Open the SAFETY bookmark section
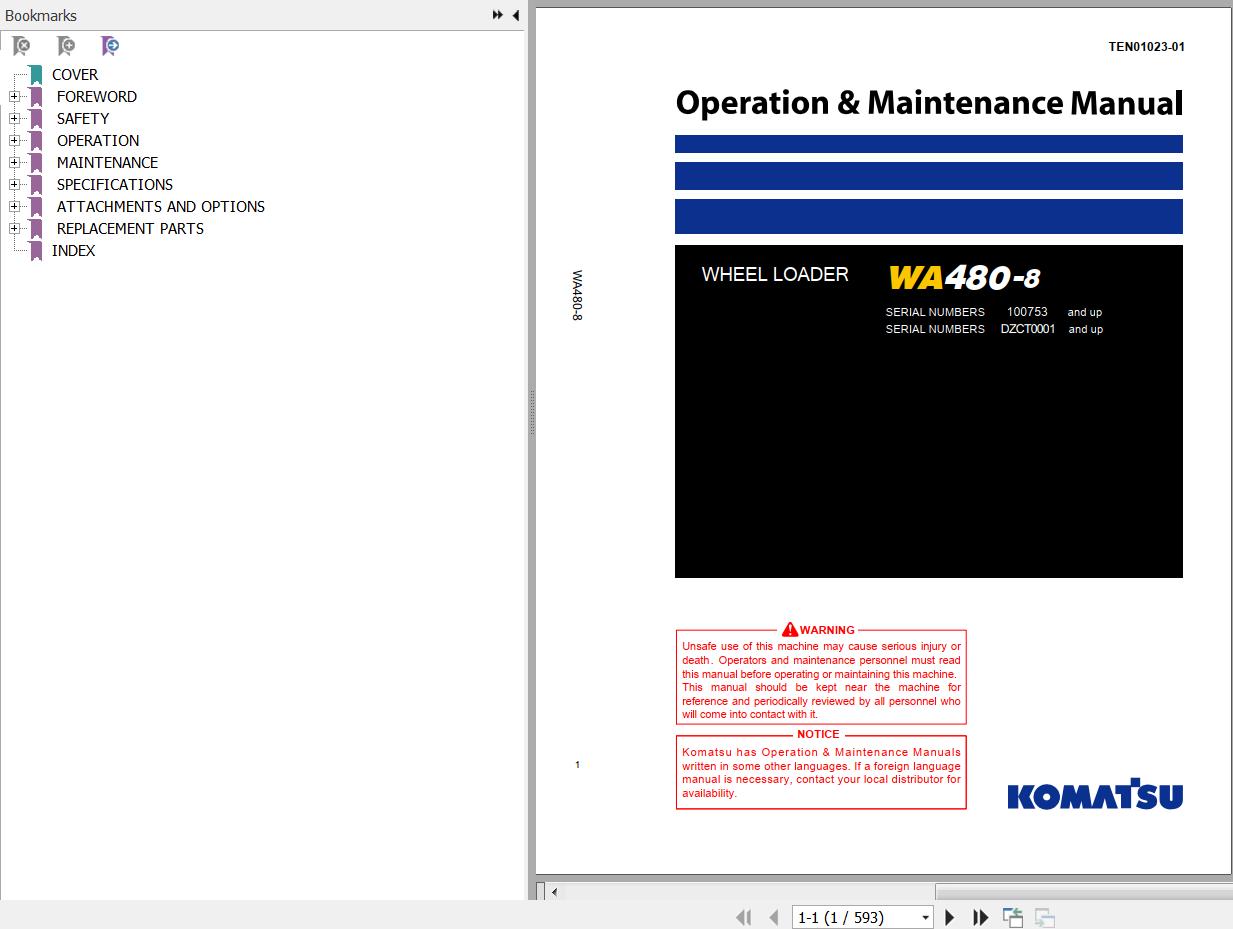This screenshot has width=1233, height=929. click(83, 119)
